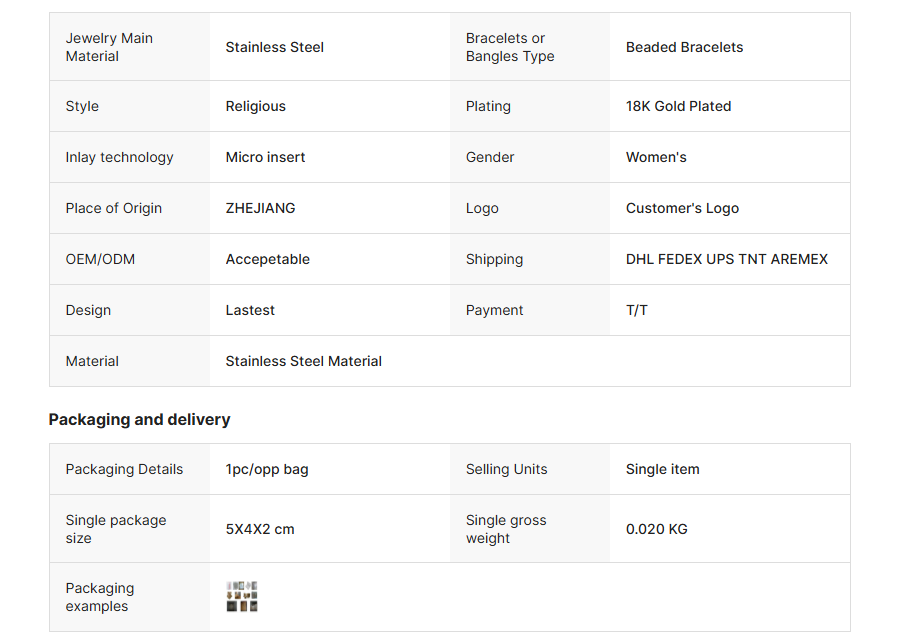This screenshot has height=642, width=903.
Task: Select the Micro insert value
Action: (x=265, y=157)
